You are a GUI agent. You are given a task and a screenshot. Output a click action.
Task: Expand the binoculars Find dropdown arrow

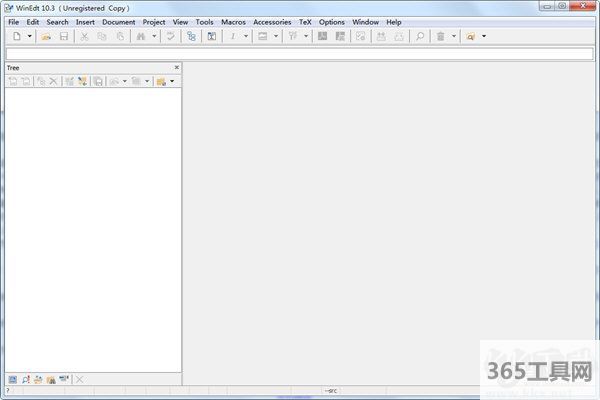click(x=154, y=36)
